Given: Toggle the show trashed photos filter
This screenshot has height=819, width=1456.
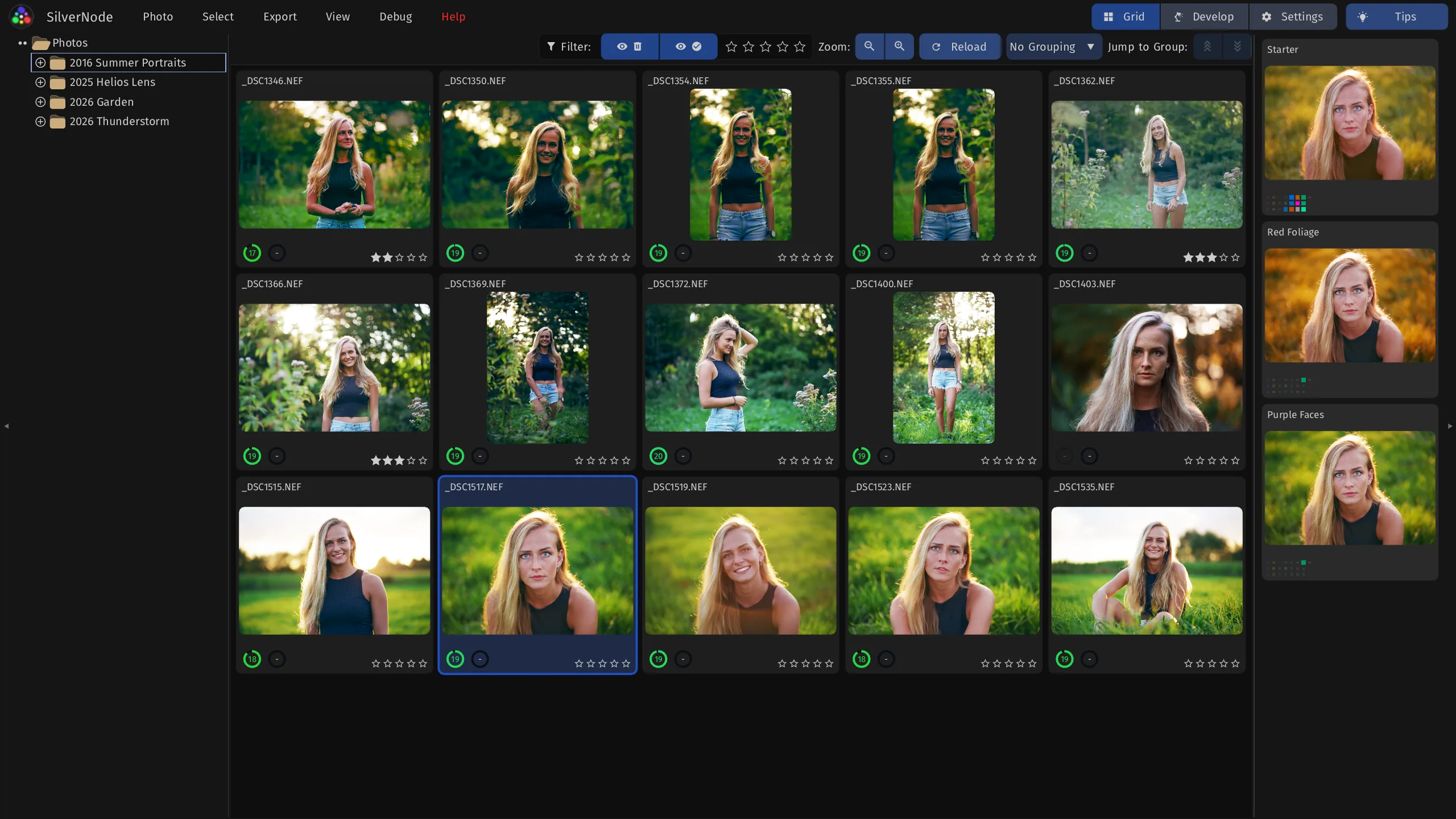Looking at the screenshot, I should (x=630, y=47).
